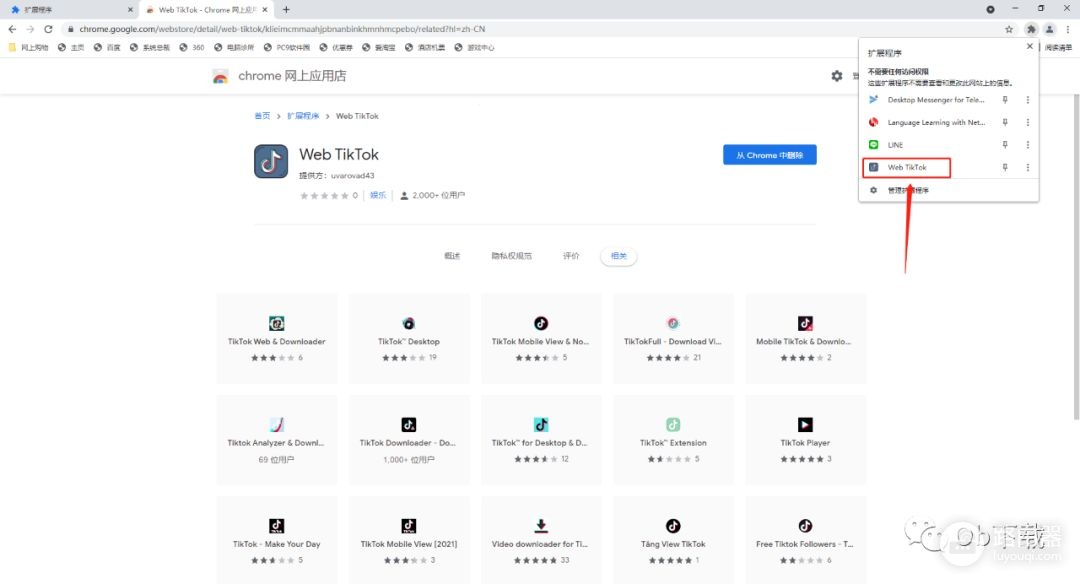Bookmark this page with the star icon
This screenshot has width=1080, height=584.
[1008, 29]
